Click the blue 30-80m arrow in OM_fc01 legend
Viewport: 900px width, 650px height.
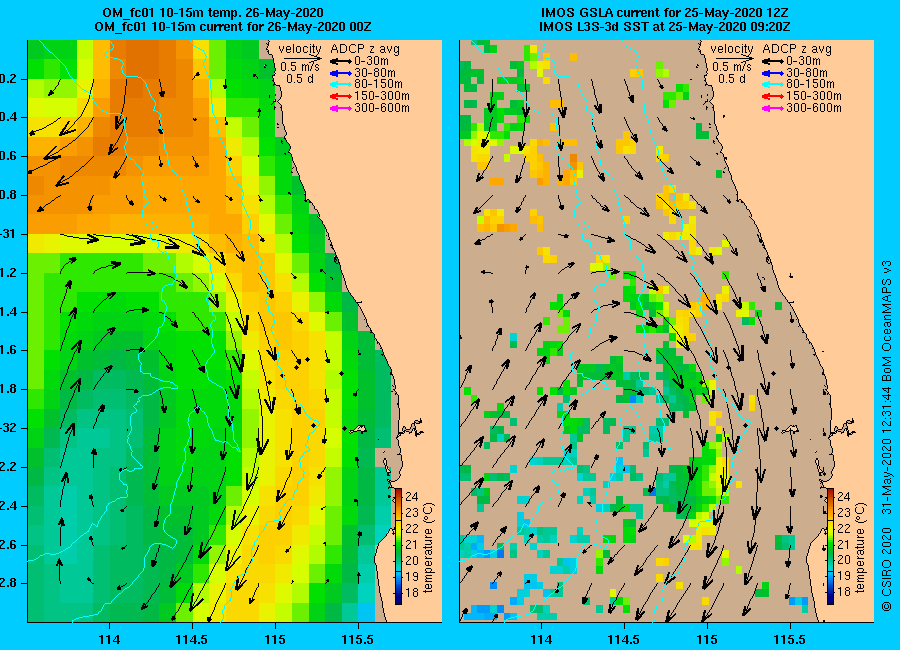(340, 73)
